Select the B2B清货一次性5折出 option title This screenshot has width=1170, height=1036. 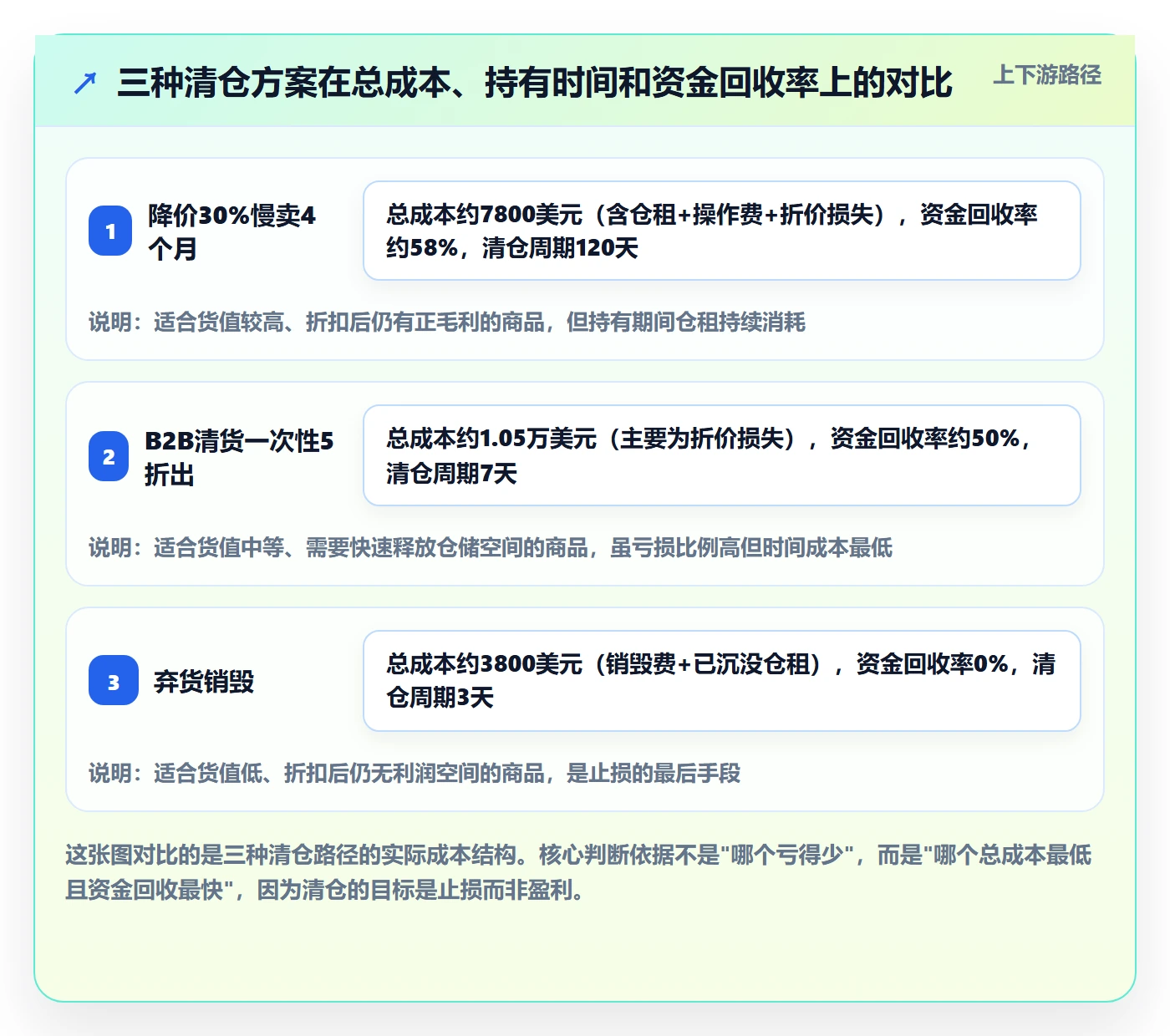click(x=239, y=457)
